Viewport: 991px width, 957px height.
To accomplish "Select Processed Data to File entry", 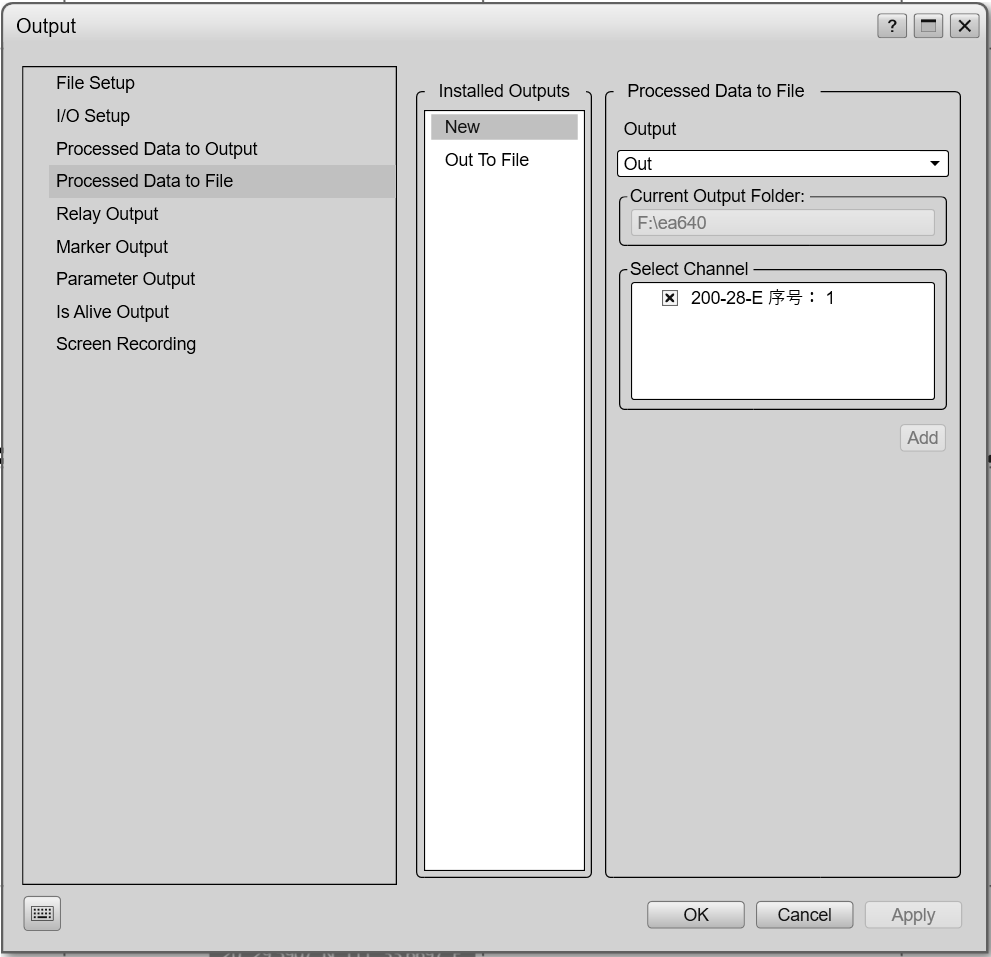I will click(144, 181).
